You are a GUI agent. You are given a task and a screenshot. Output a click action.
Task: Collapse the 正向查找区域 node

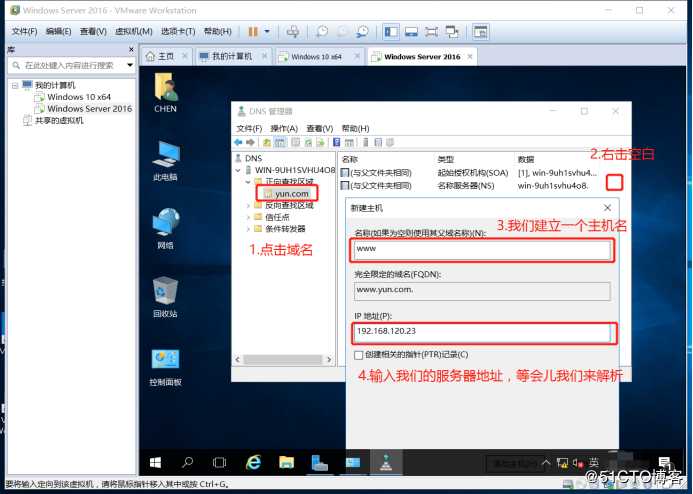point(248,182)
